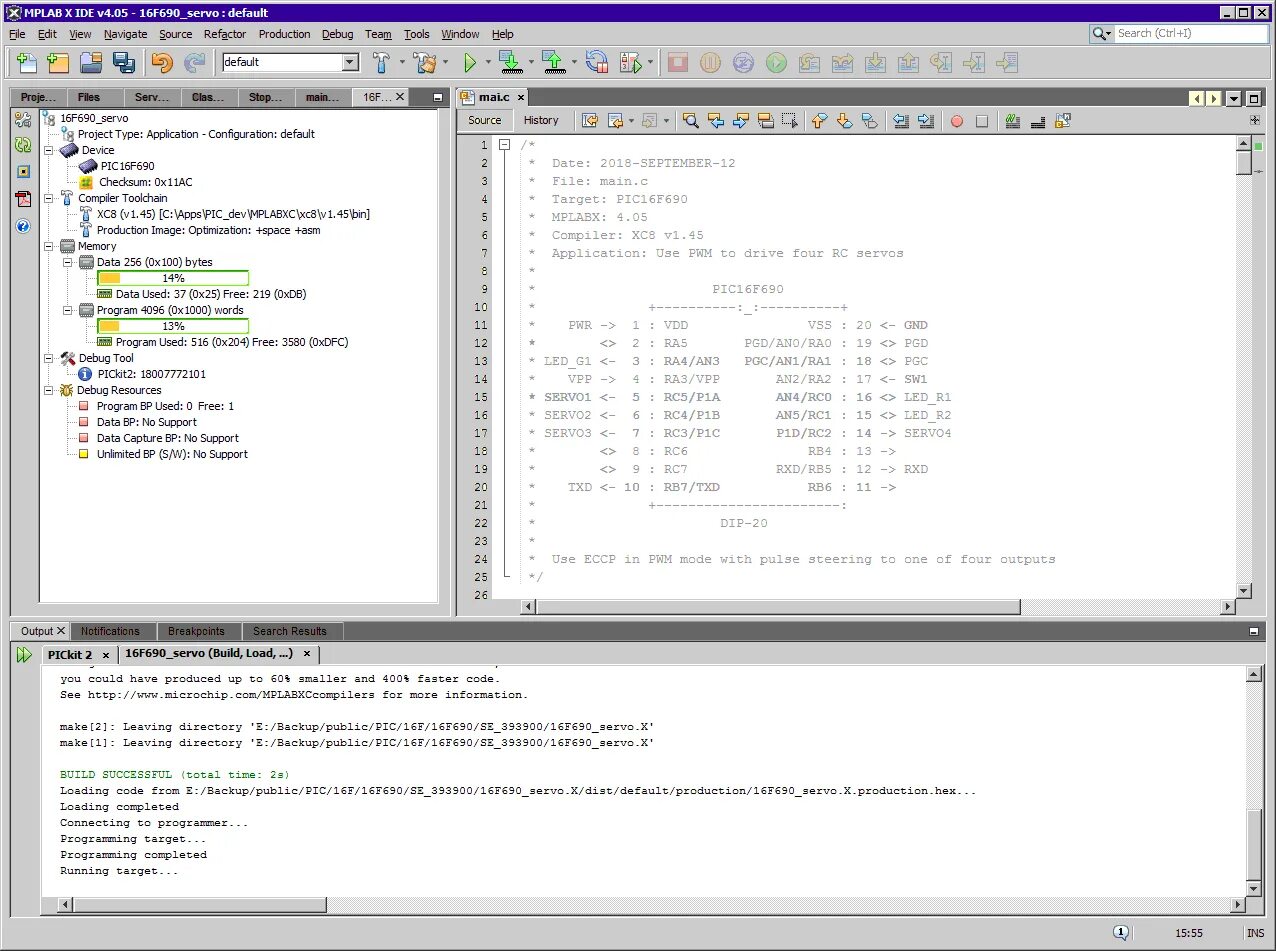This screenshot has width=1276, height=951.
Task: Open a project with the folder icon
Action: 91,62
